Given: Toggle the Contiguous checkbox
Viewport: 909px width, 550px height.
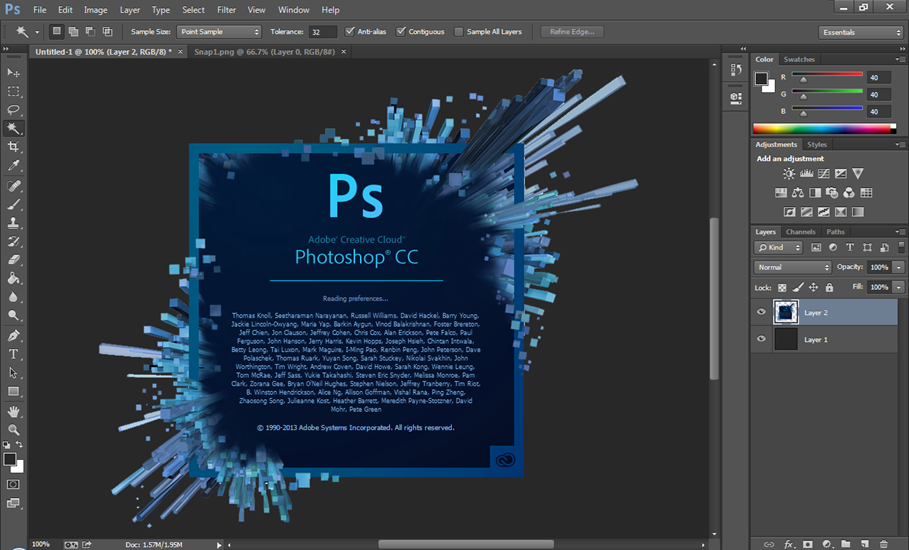Looking at the screenshot, I should (x=401, y=32).
